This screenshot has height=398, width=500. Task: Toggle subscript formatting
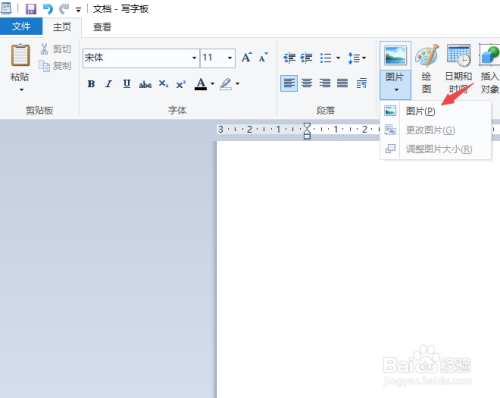click(x=163, y=84)
